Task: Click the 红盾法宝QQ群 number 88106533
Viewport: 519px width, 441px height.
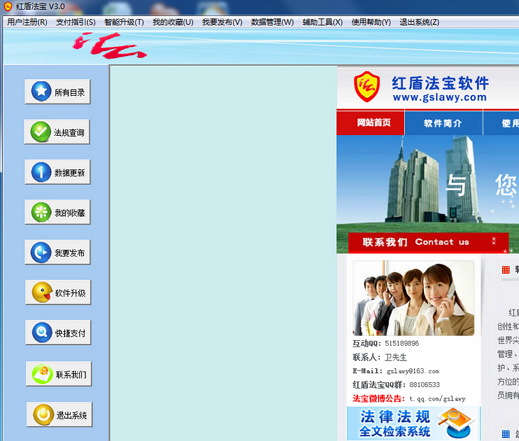Action: click(x=424, y=385)
